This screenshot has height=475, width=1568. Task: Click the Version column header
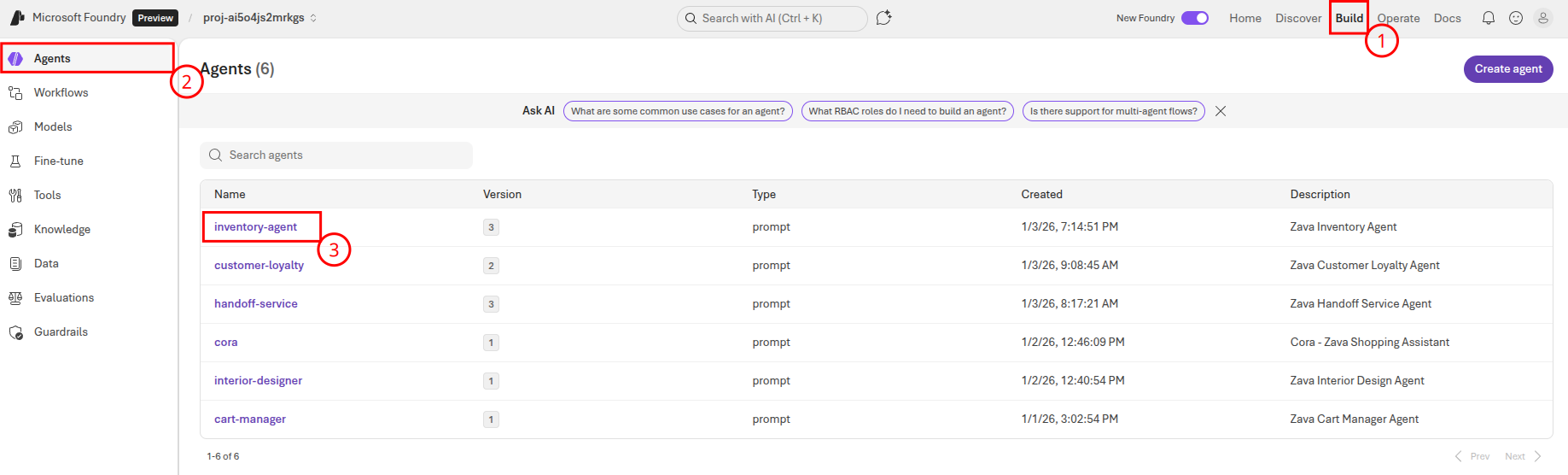click(x=502, y=195)
